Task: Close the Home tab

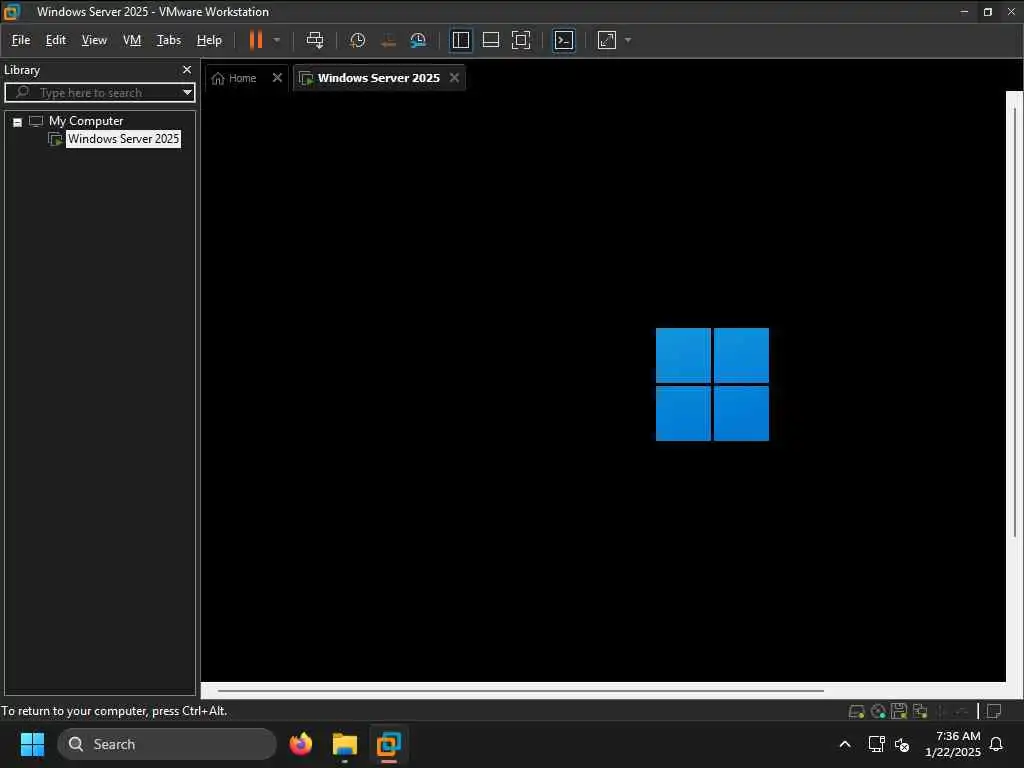Action: (x=277, y=78)
